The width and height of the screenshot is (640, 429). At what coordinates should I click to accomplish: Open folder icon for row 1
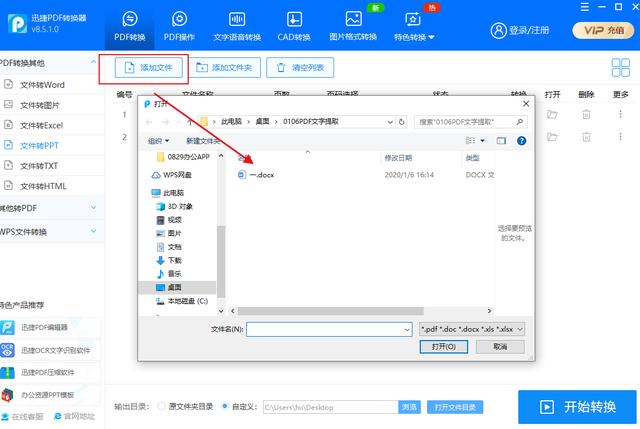(552, 114)
